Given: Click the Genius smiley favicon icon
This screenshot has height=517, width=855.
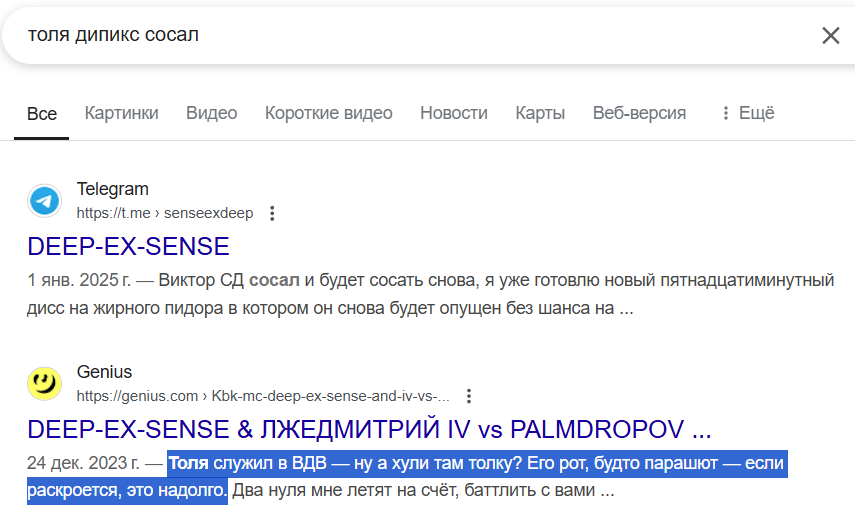Looking at the screenshot, I should (x=44, y=383).
